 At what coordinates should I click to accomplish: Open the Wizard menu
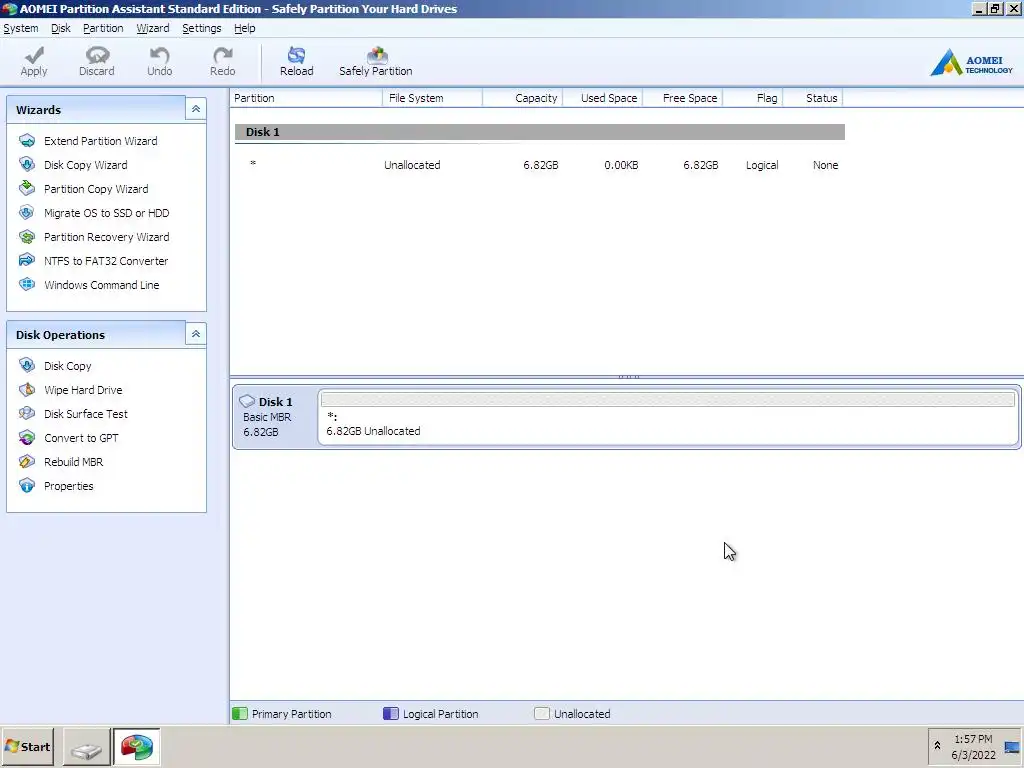point(153,28)
